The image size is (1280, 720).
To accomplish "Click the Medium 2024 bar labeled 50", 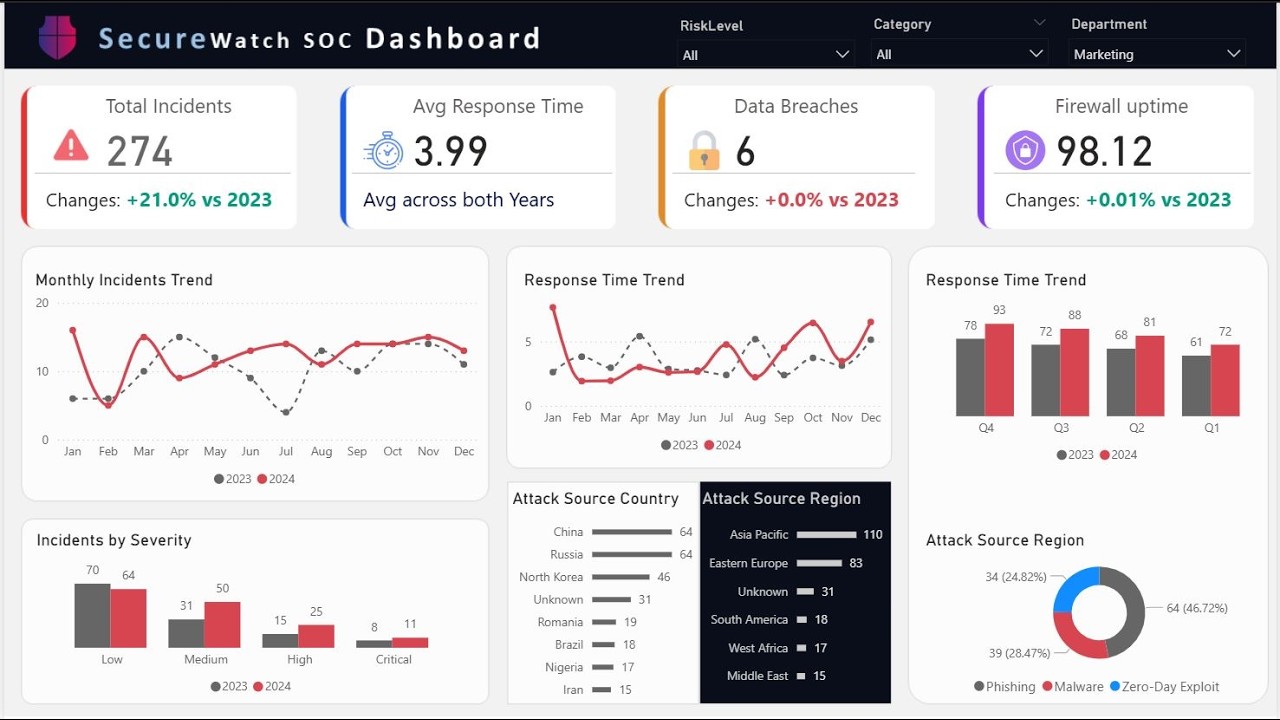I will 222,625.
